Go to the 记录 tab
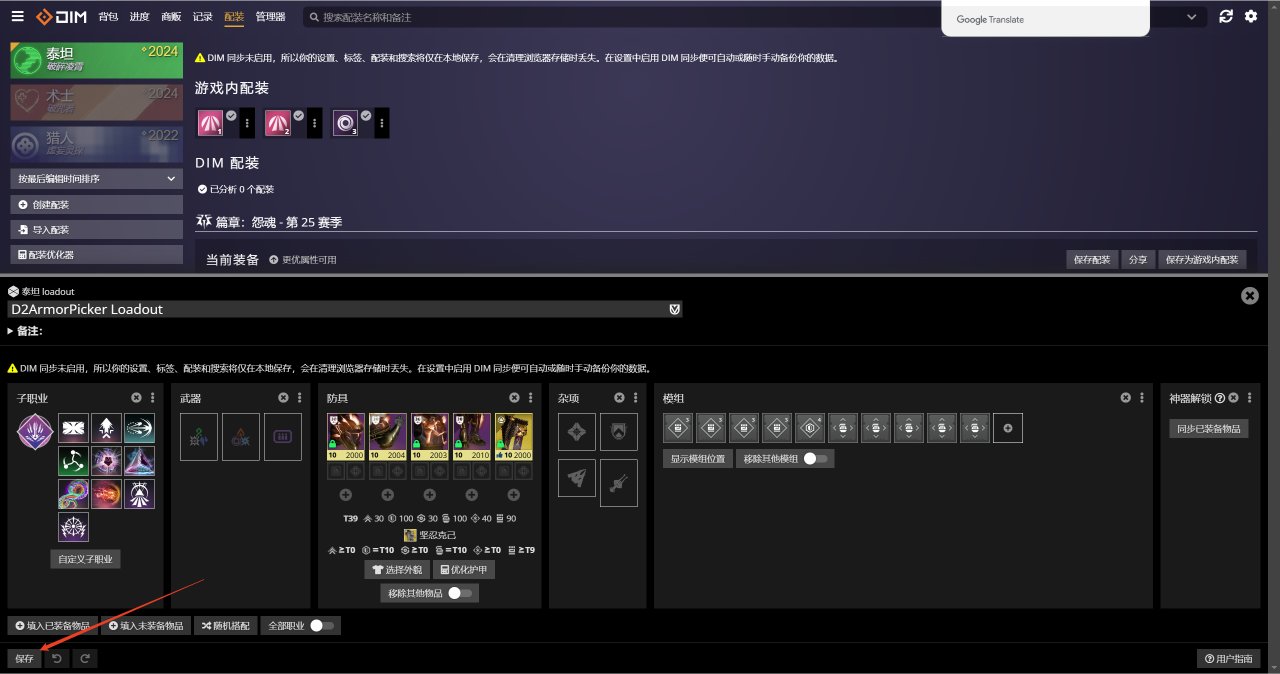Image resolution: width=1280 pixels, height=674 pixels. (202, 17)
